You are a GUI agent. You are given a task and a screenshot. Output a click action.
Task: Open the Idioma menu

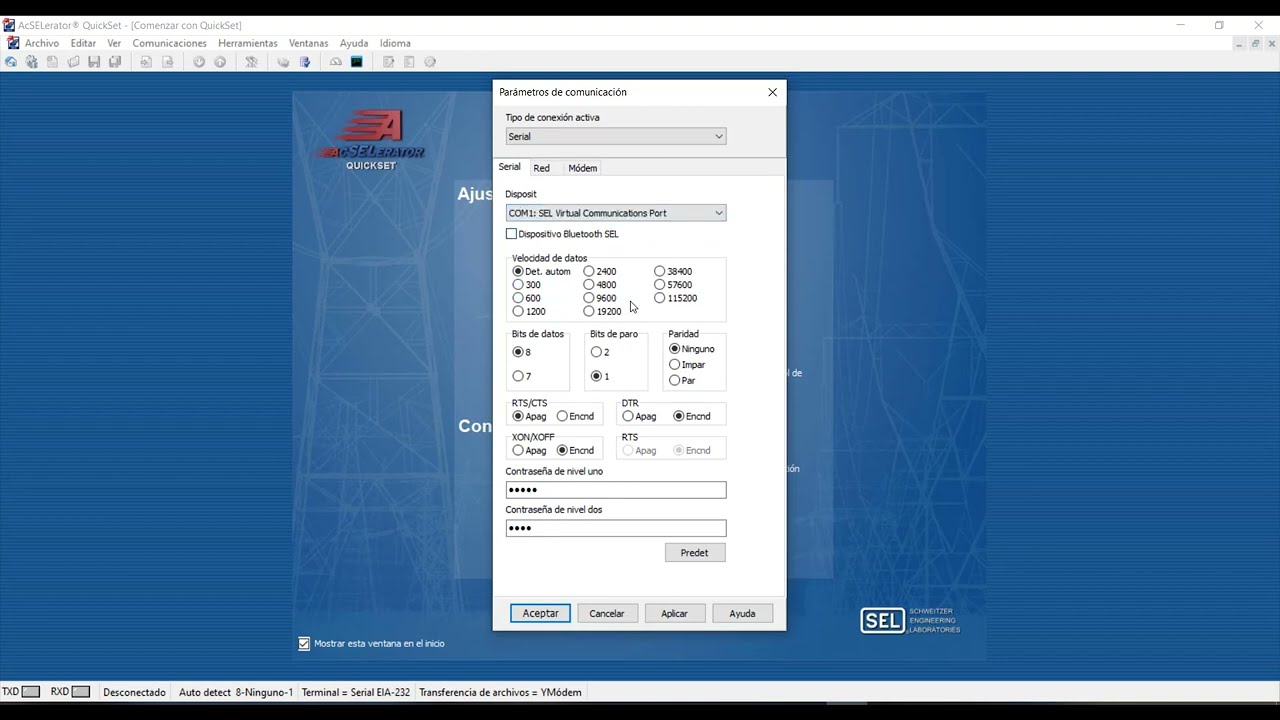click(395, 43)
